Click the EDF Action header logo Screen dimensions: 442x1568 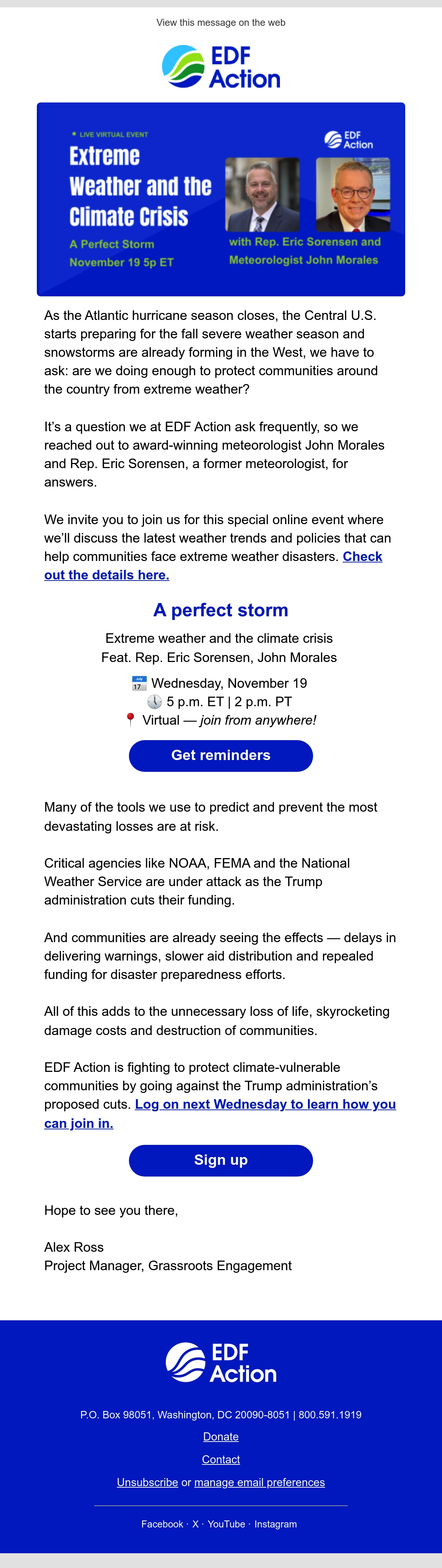pyautogui.click(x=221, y=66)
